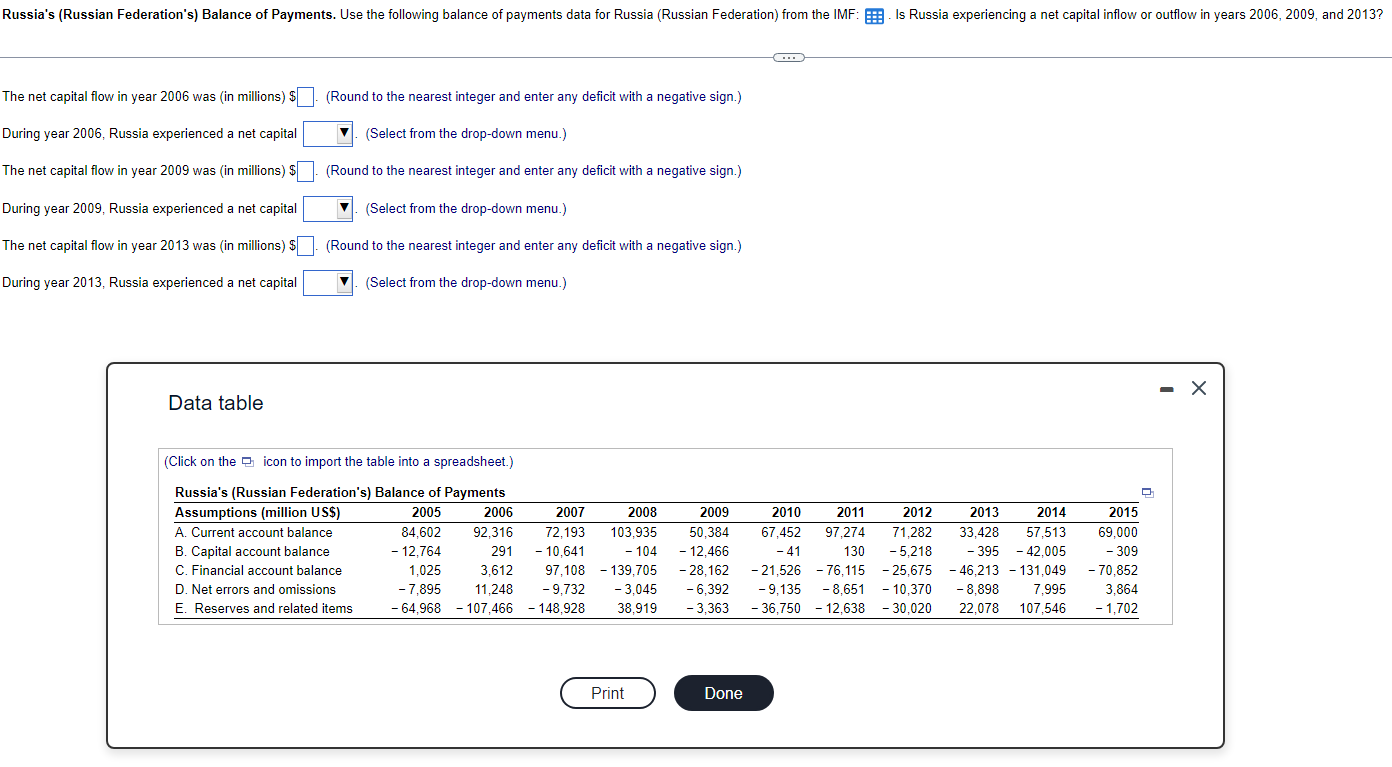Click the 2009 column header
1392x767 pixels.
(x=714, y=512)
